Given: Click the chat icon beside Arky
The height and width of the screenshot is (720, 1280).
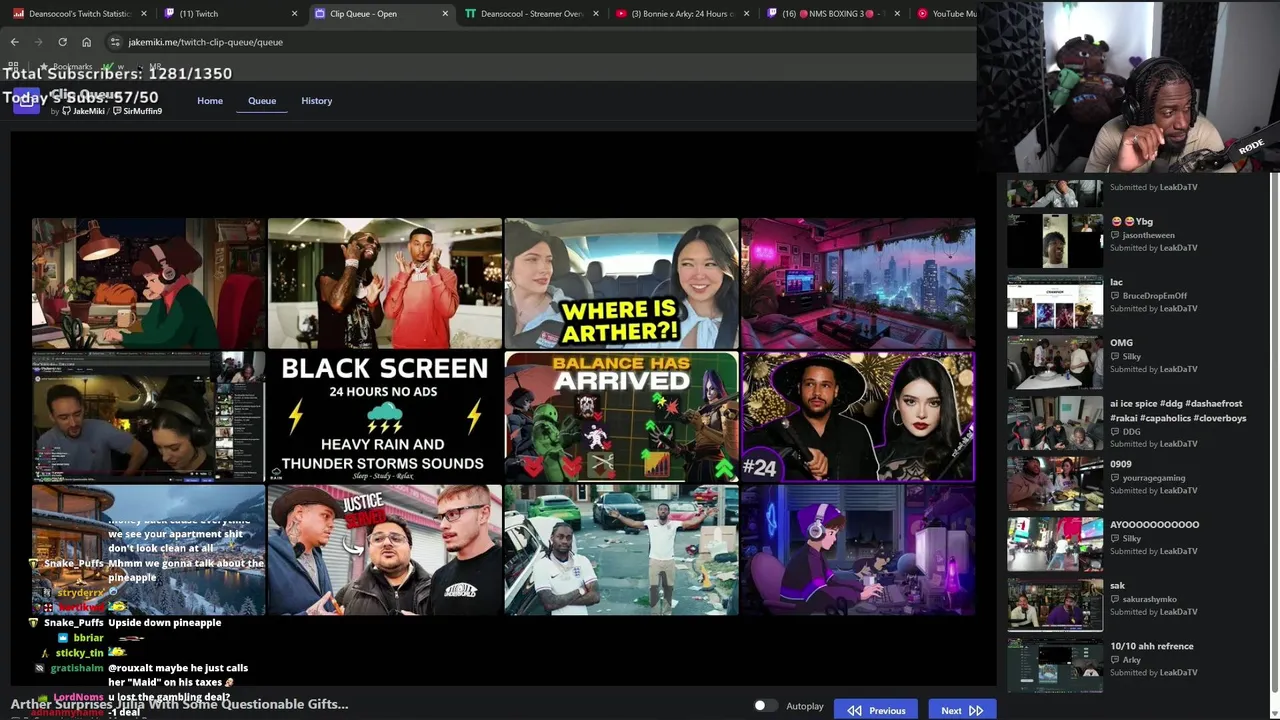Looking at the screenshot, I should 1115,660.
